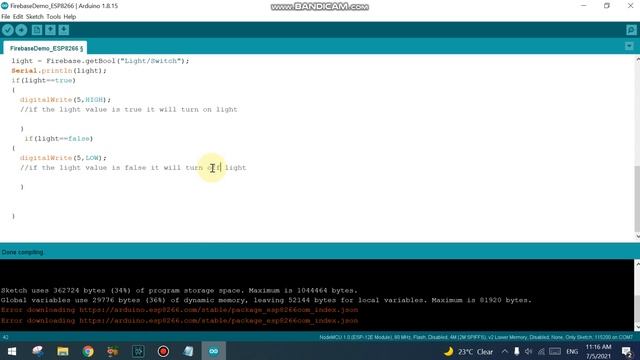Open the Edit menu
640x360 pixels.
18,17
